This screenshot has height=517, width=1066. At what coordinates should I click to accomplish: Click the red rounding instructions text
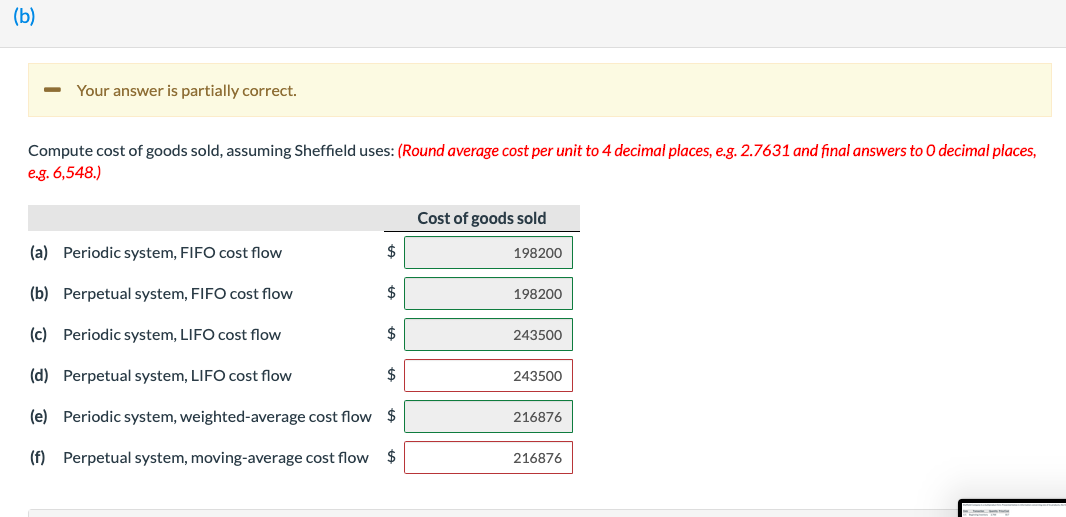(x=533, y=160)
